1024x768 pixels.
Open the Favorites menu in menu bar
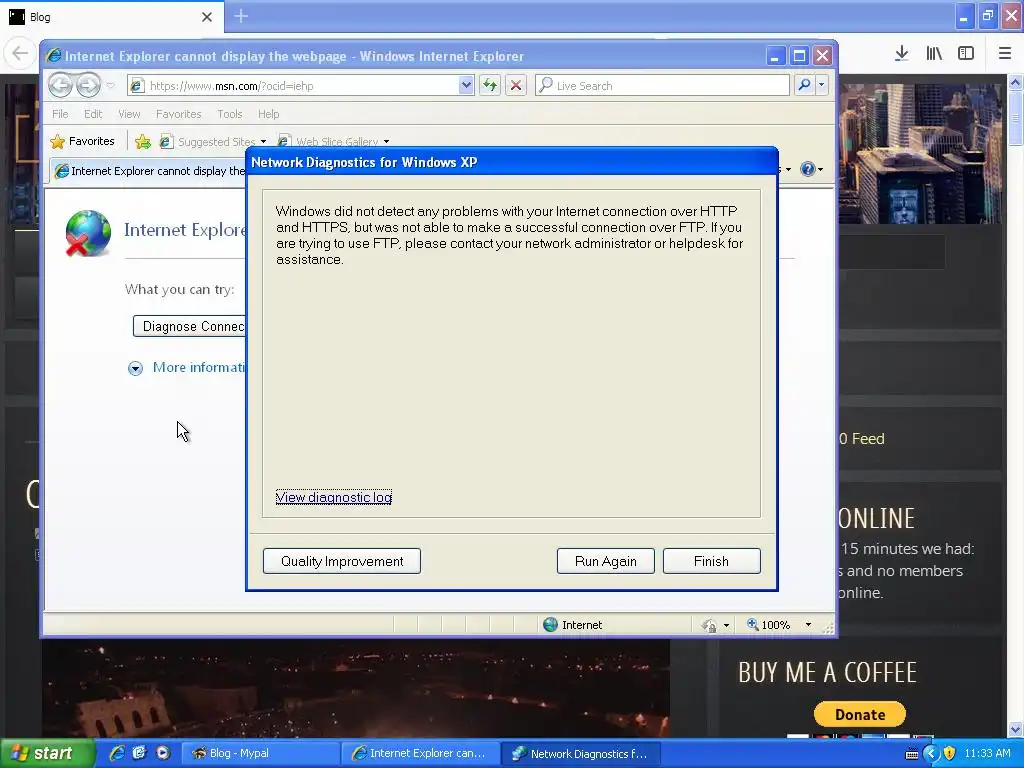(178, 114)
